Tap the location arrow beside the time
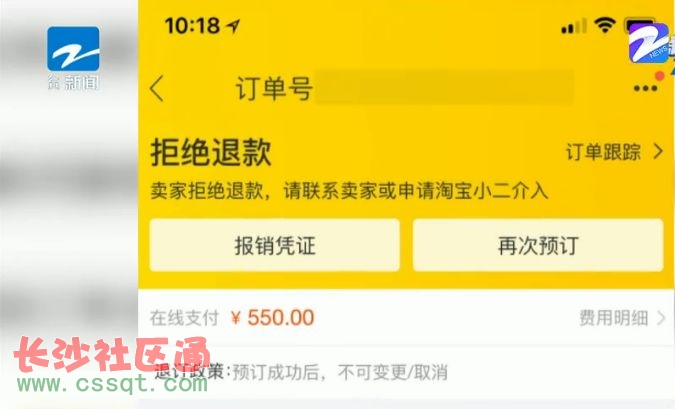Screen dimensions: 675x409 pyautogui.click(x=234, y=26)
